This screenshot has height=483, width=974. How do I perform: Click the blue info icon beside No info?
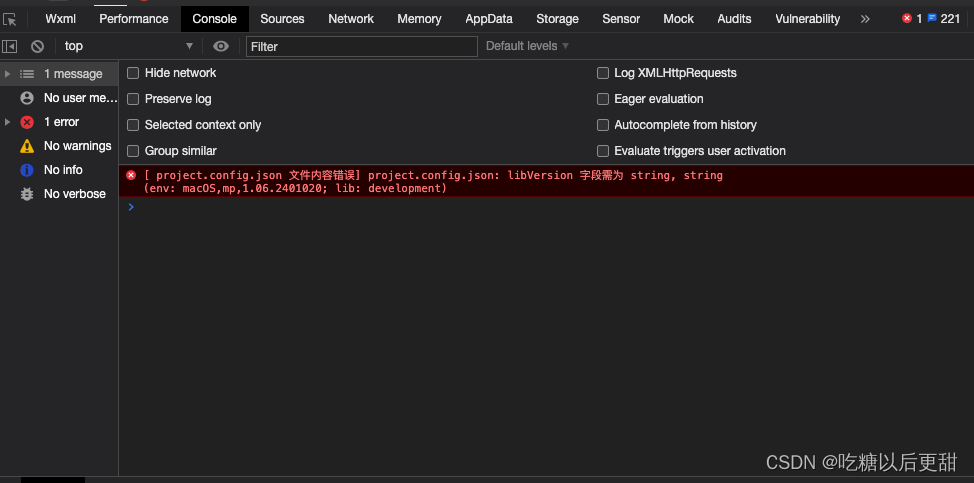pos(27,170)
